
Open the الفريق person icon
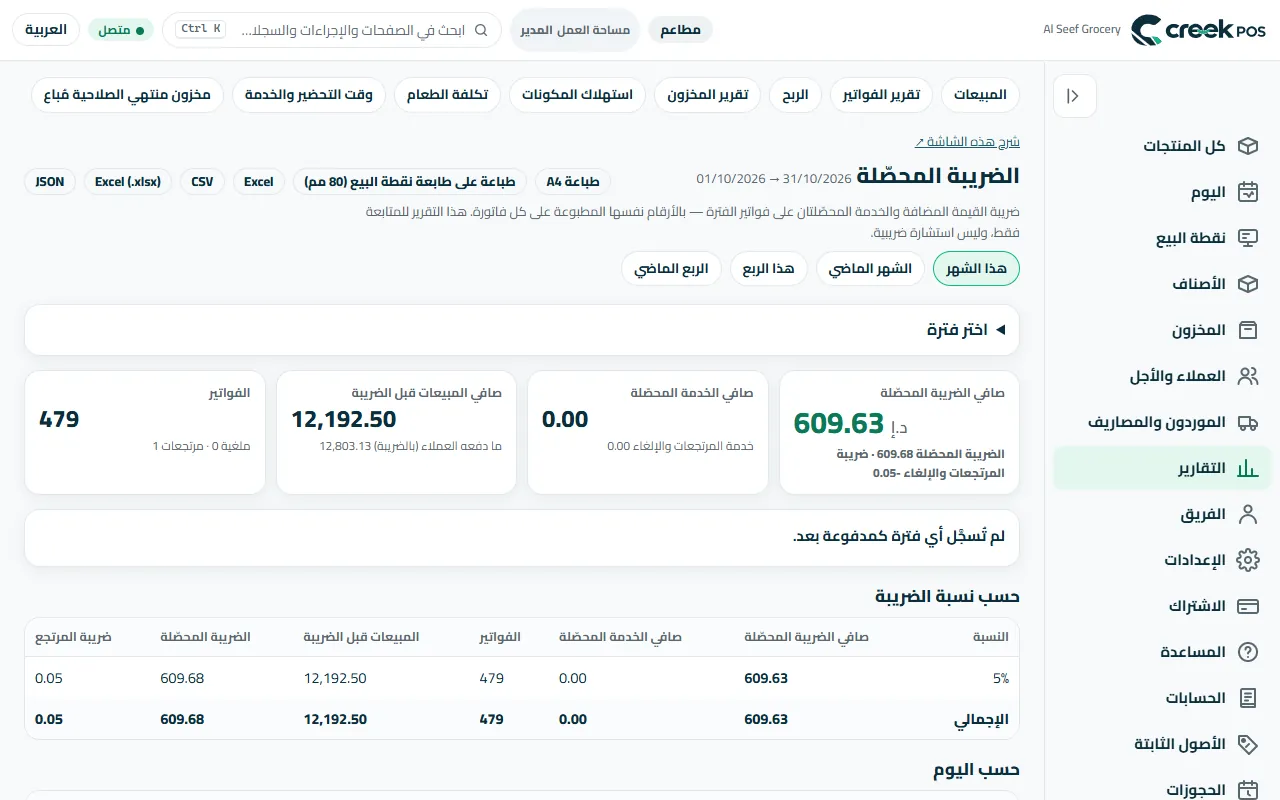[1247, 514]
